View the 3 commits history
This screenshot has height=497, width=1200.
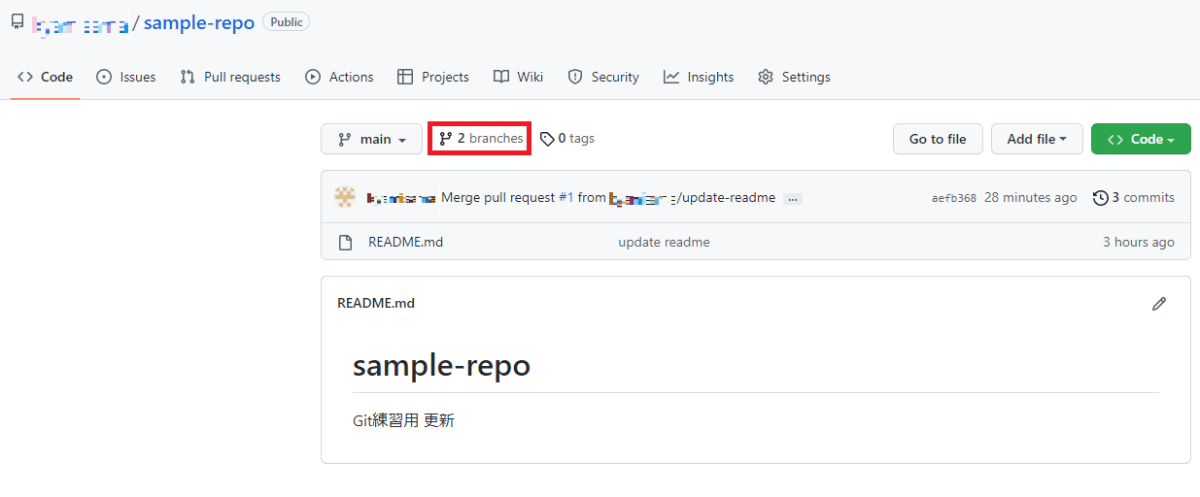coord(1134,198)
